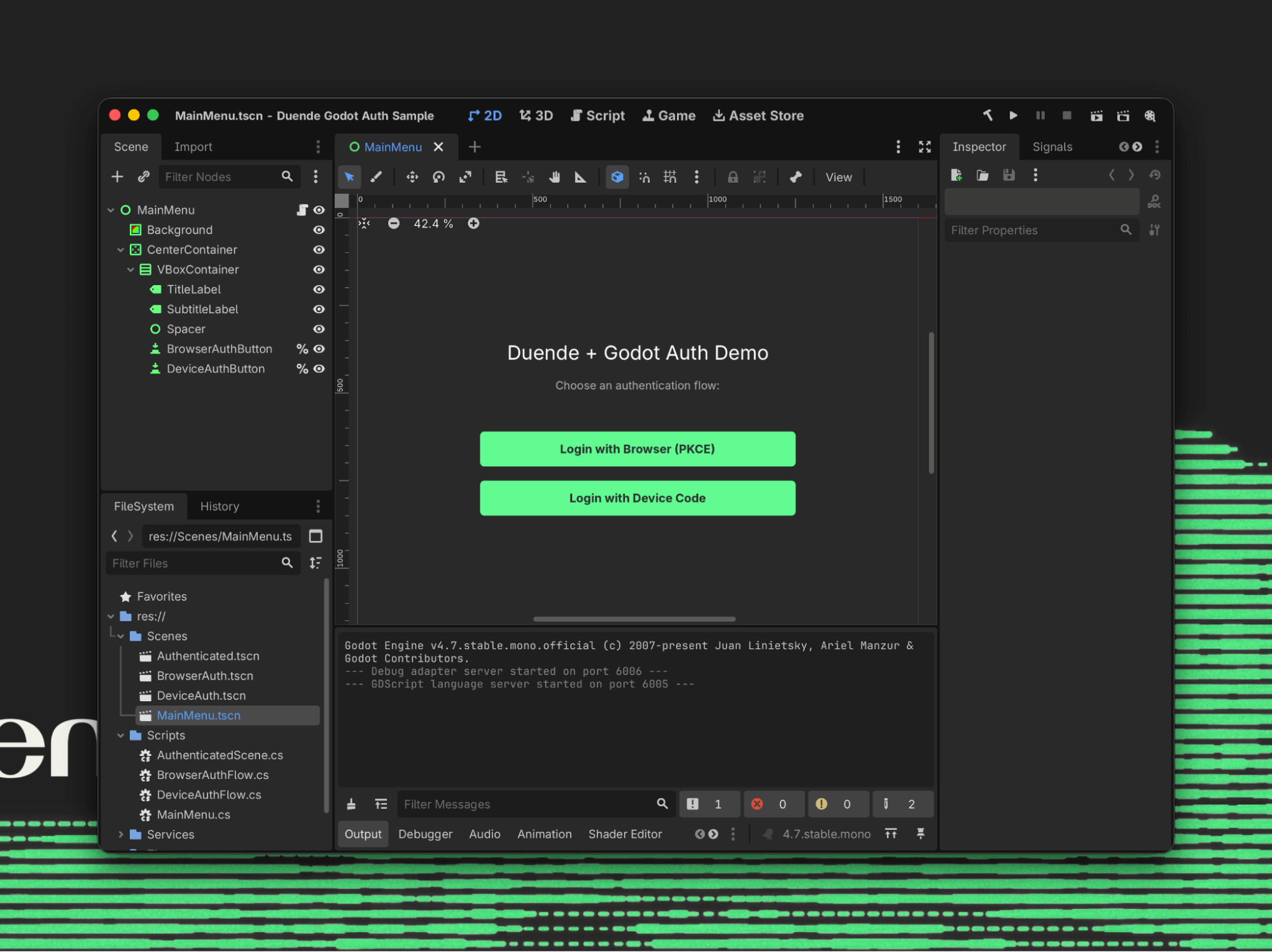Open the View dropdown menu
The height and width of the screenshot is (952, 1272).
tap(839, 178)
